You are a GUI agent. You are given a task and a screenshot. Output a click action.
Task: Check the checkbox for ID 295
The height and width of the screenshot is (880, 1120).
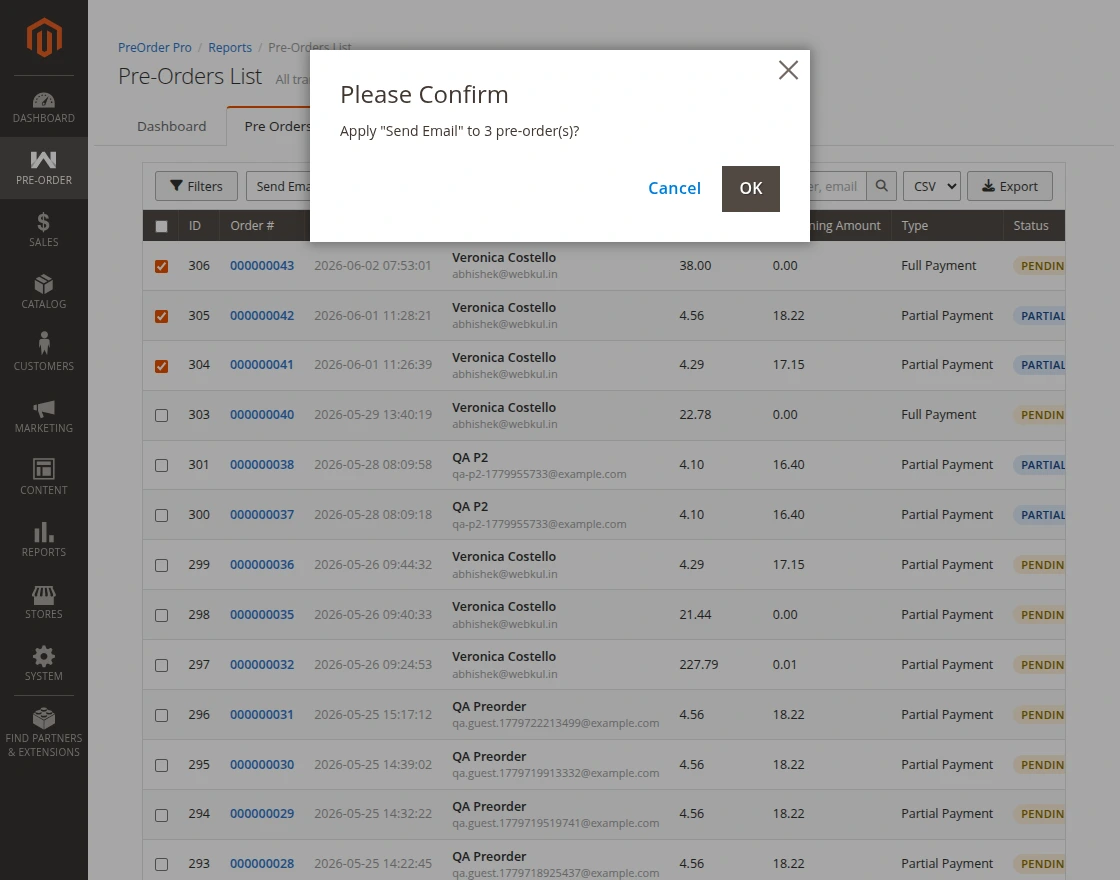[161, 766]
